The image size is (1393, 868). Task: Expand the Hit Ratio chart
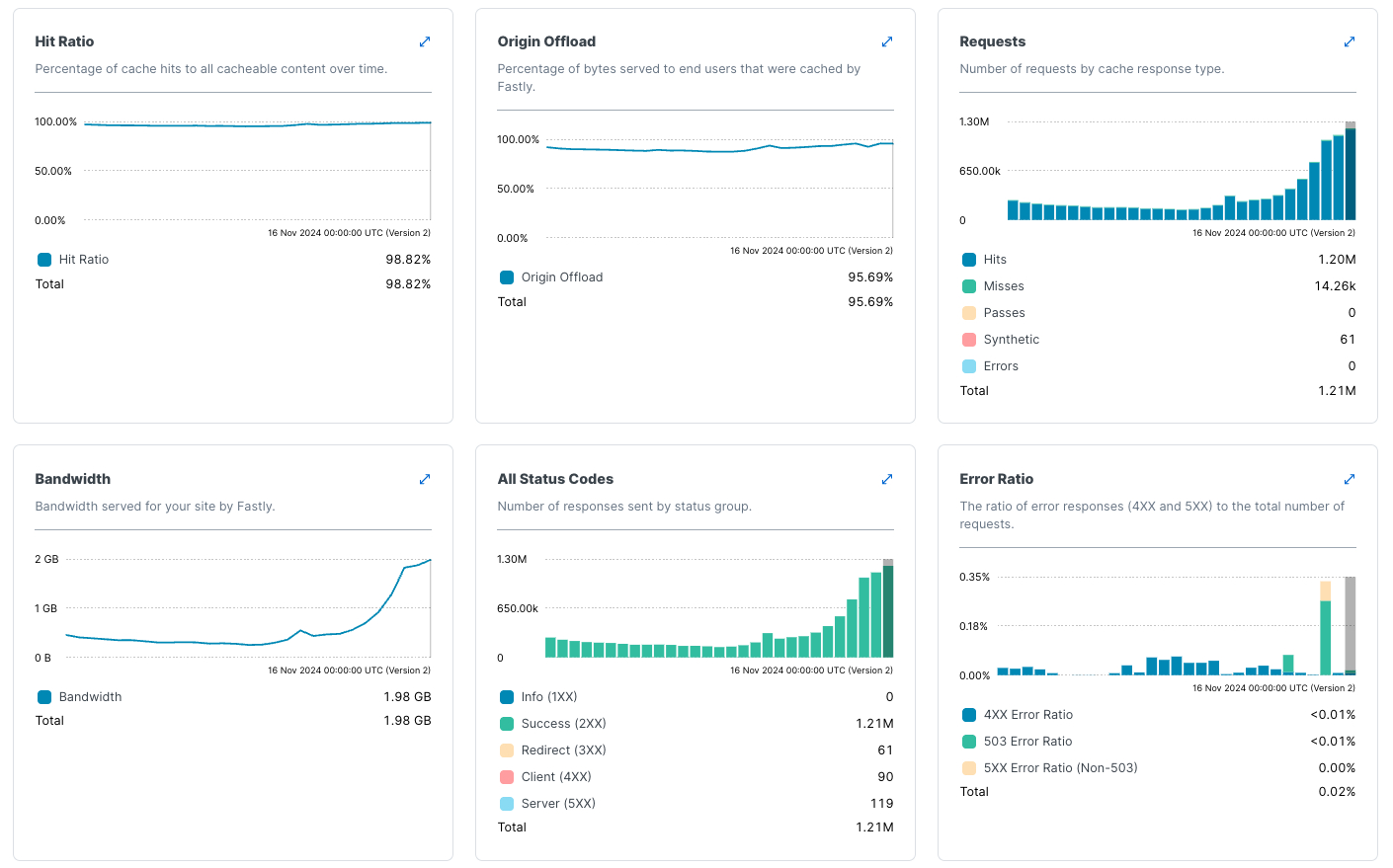(x=425, y=41)
